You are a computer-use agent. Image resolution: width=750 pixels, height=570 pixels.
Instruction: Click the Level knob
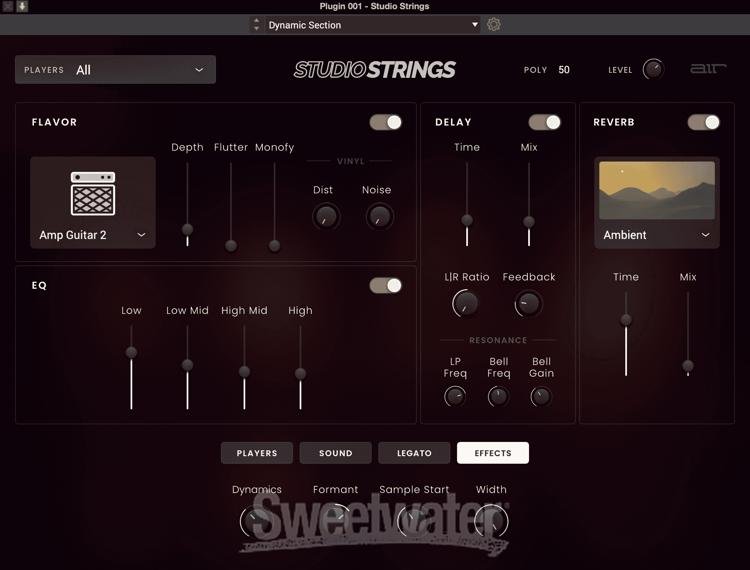click(652, 69)
